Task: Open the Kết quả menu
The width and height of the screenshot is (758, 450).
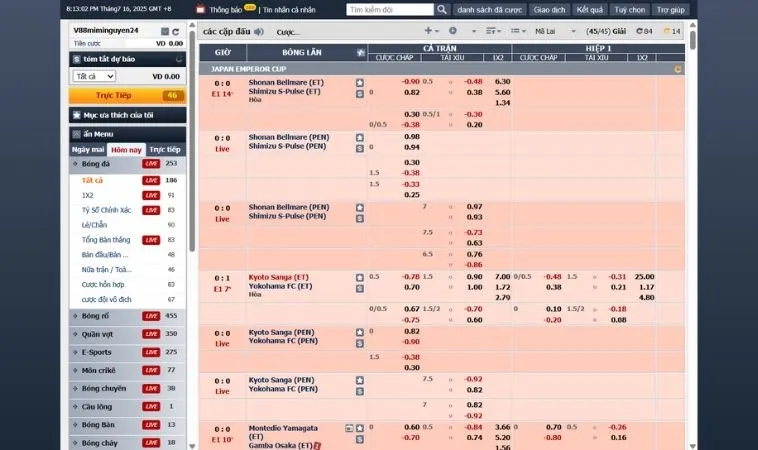Action: tap(589, 10)
